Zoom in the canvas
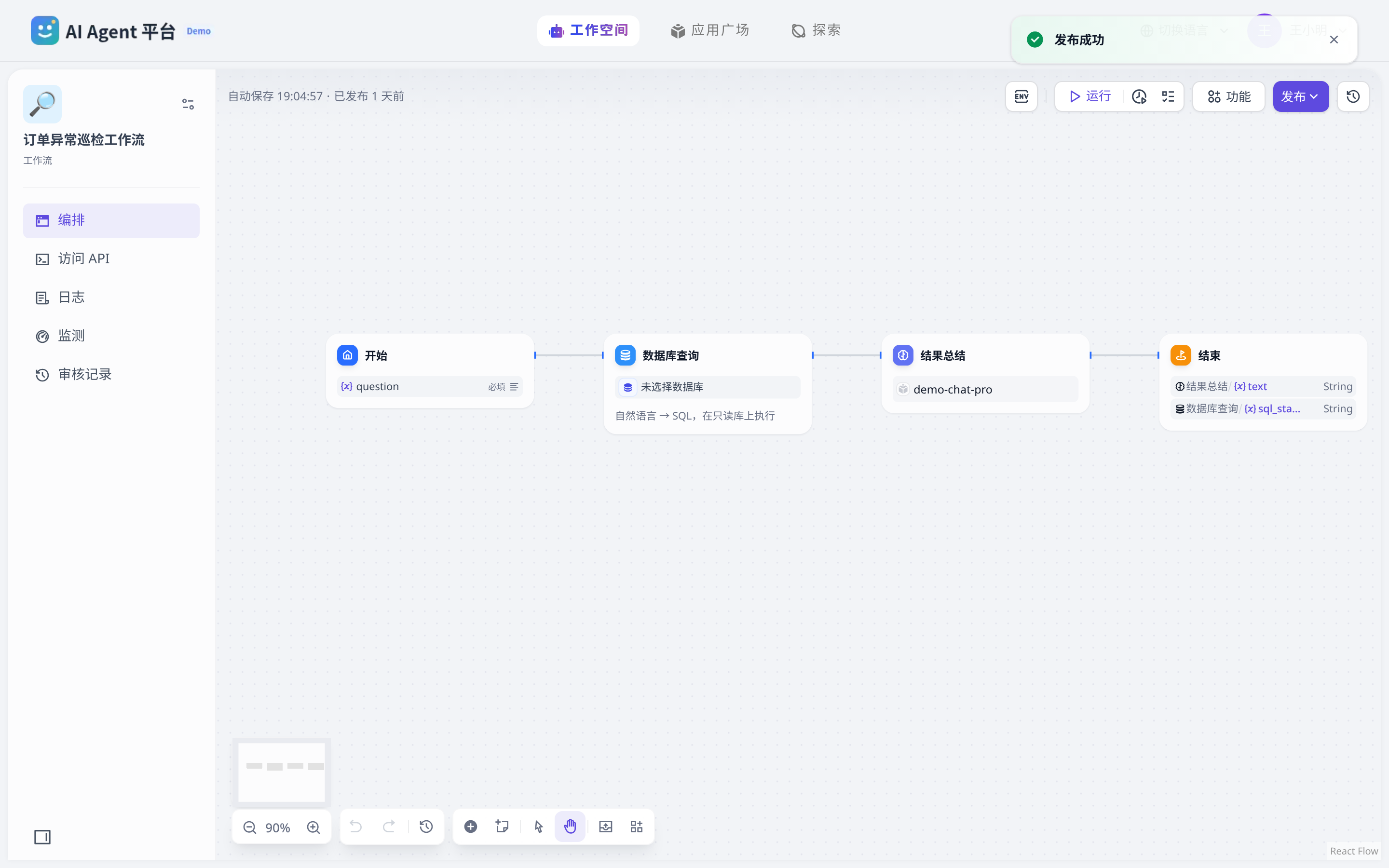Screen dimensions: 1389x868 pyautogui.click(x=313, y=827)
